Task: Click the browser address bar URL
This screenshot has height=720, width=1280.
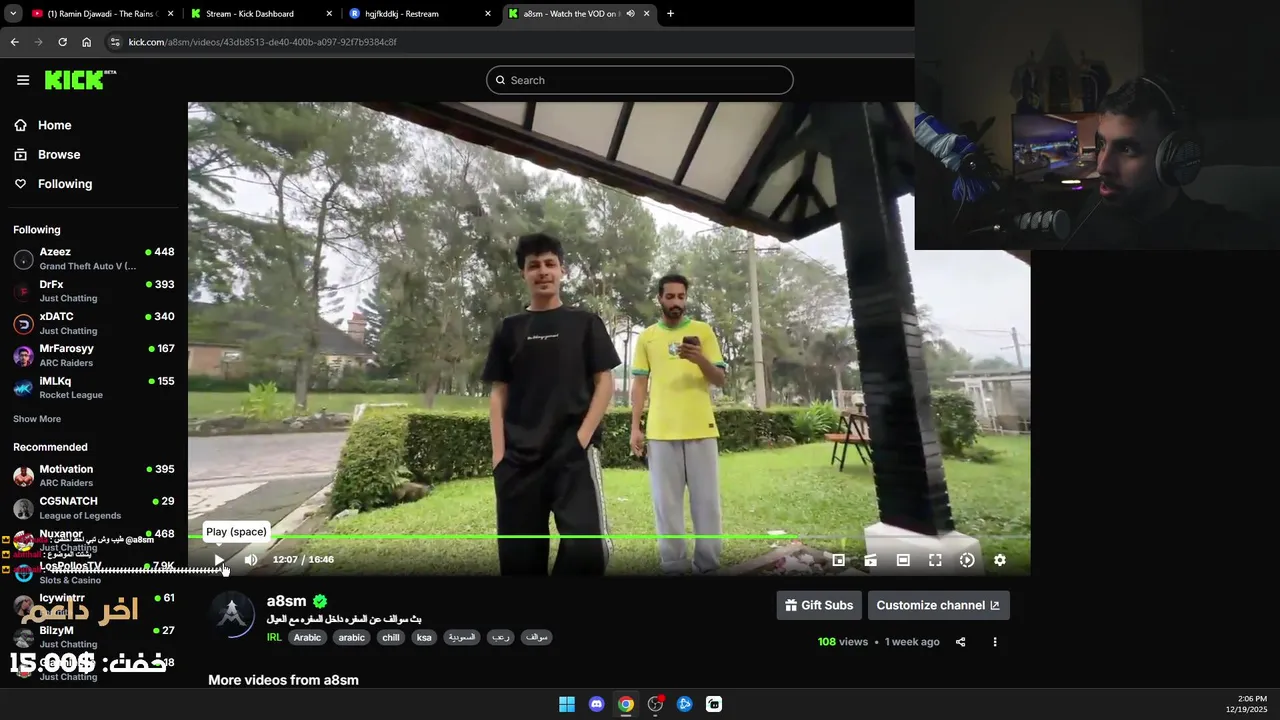Action: click(x=262, y=42)
